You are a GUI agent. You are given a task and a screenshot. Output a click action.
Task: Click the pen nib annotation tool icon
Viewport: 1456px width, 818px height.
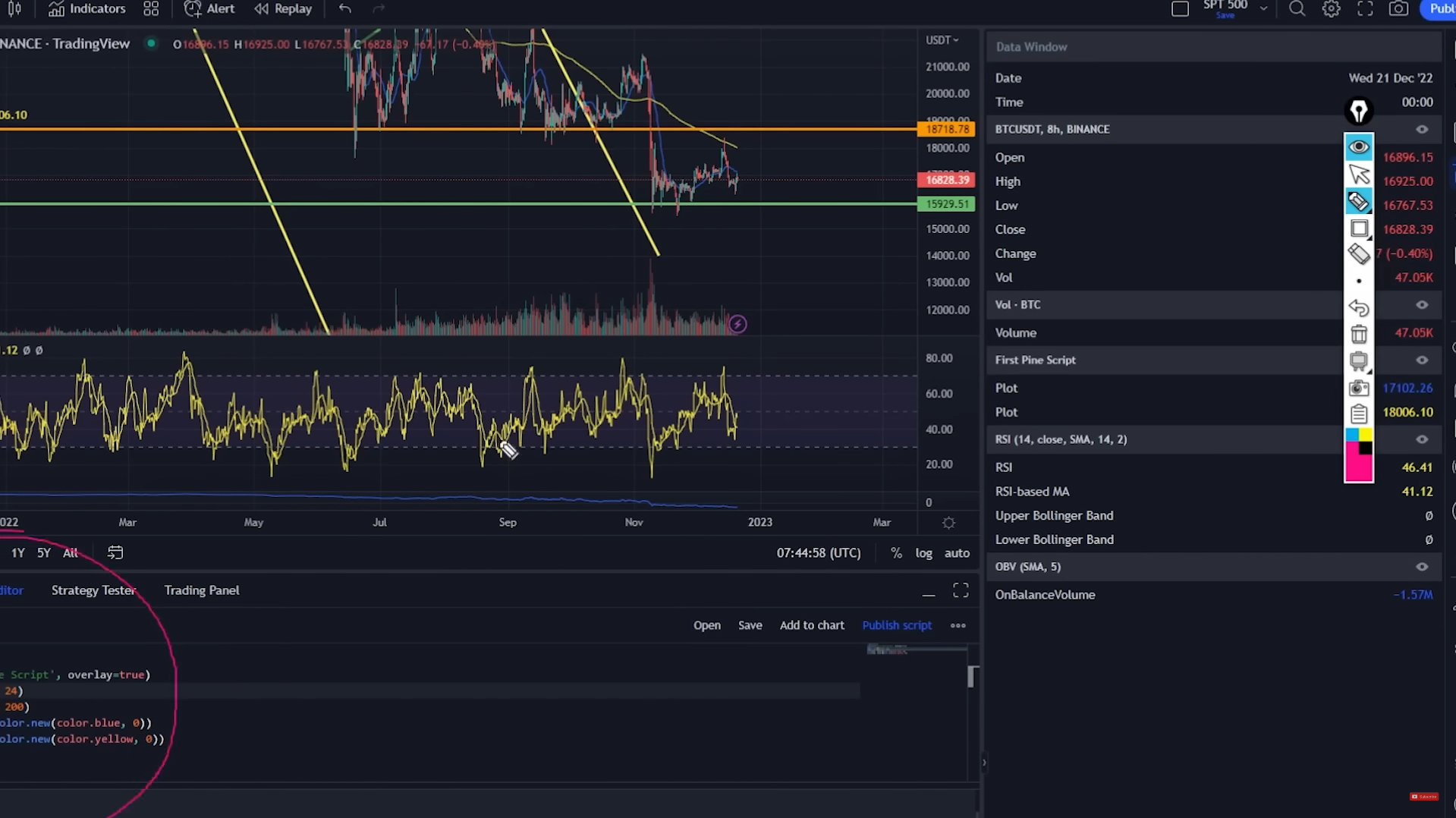tap(1359, 112)
